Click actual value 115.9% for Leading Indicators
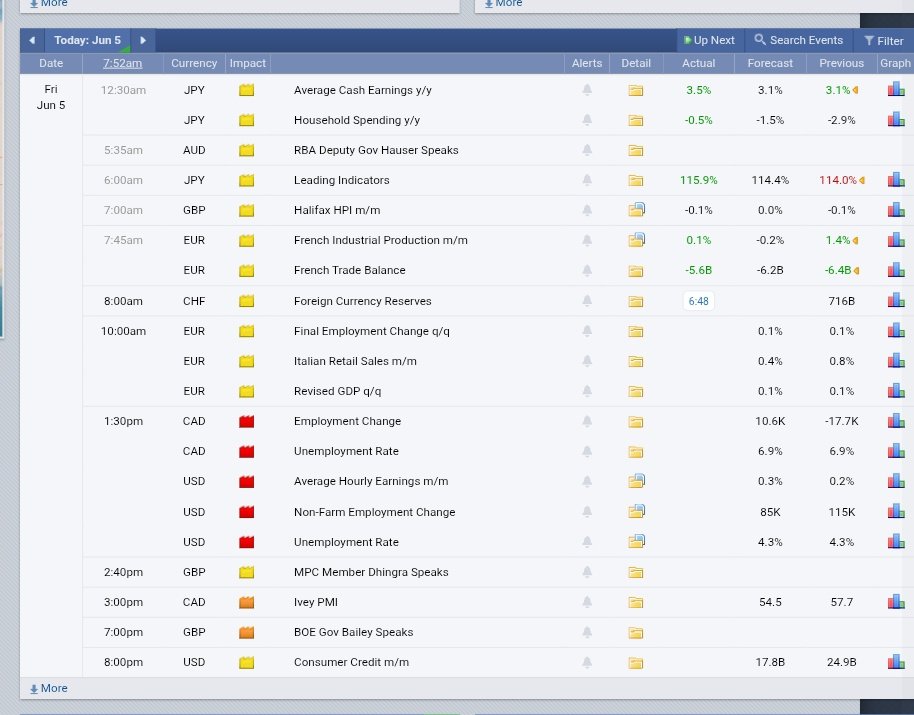 click(698, 180)
